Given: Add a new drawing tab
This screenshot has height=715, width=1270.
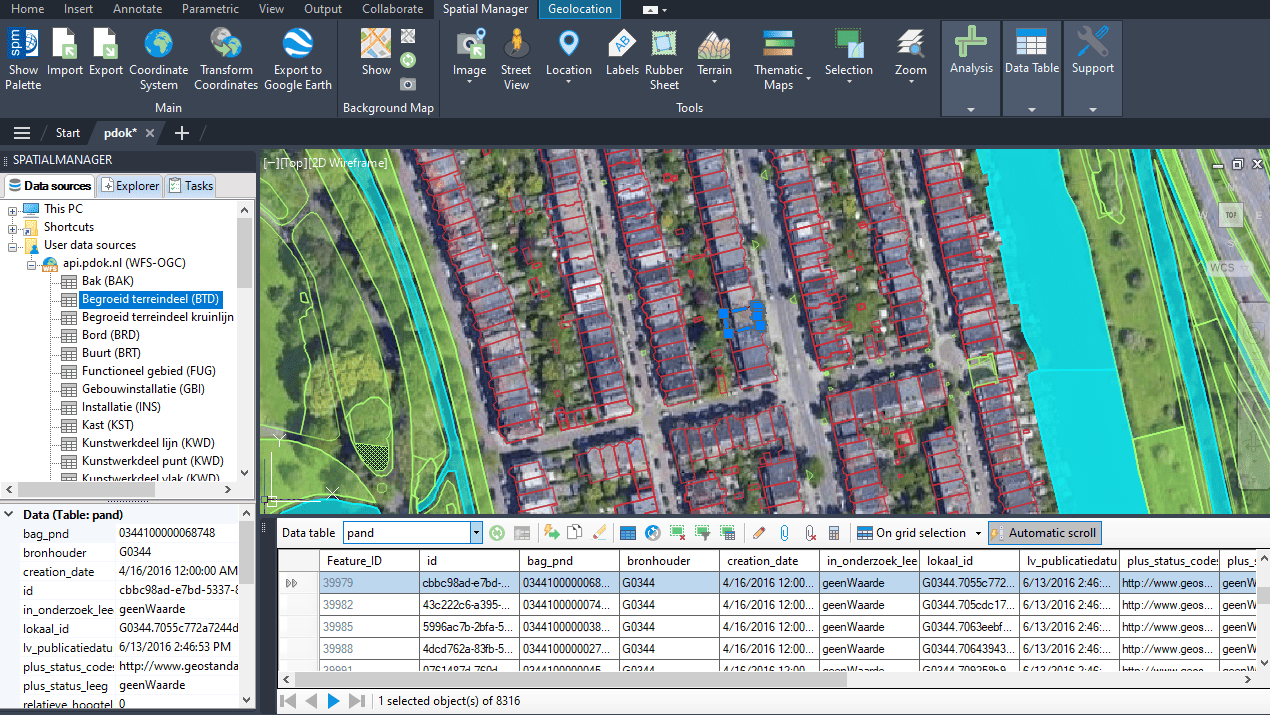Looking at the screenshot, I should point(182,133).
